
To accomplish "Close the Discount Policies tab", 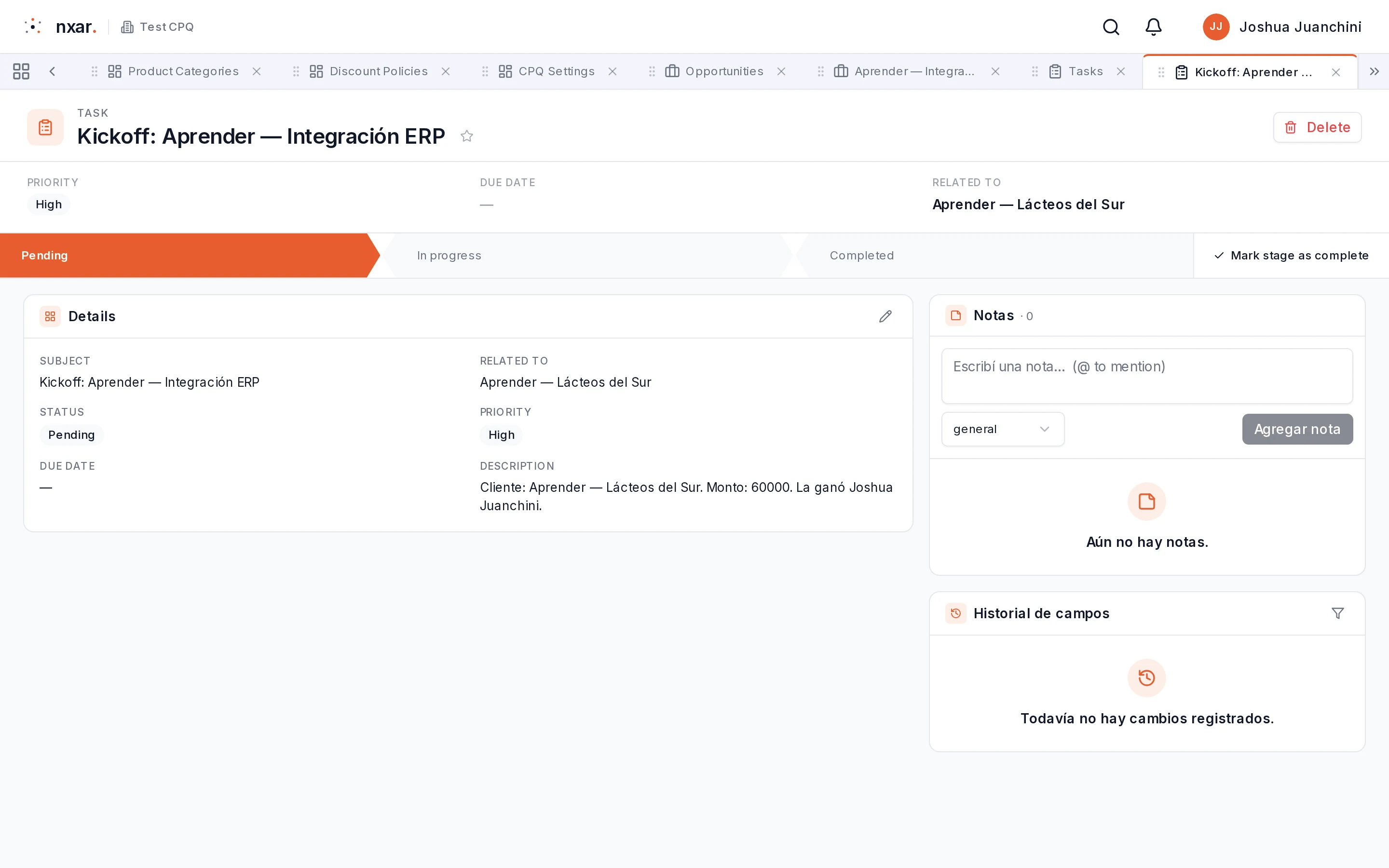I will pyautogui.click(x=446, y=71).
